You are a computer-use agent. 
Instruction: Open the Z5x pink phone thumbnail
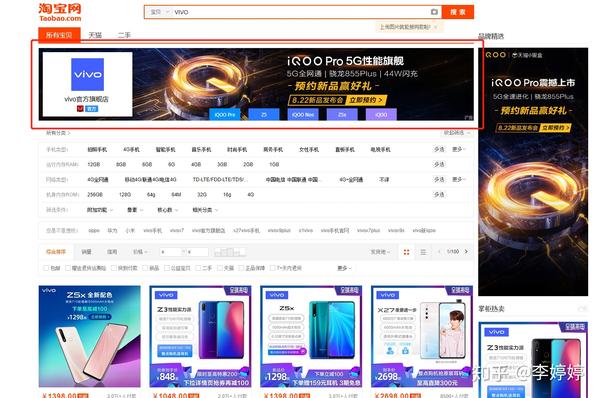tap(90, 336)
